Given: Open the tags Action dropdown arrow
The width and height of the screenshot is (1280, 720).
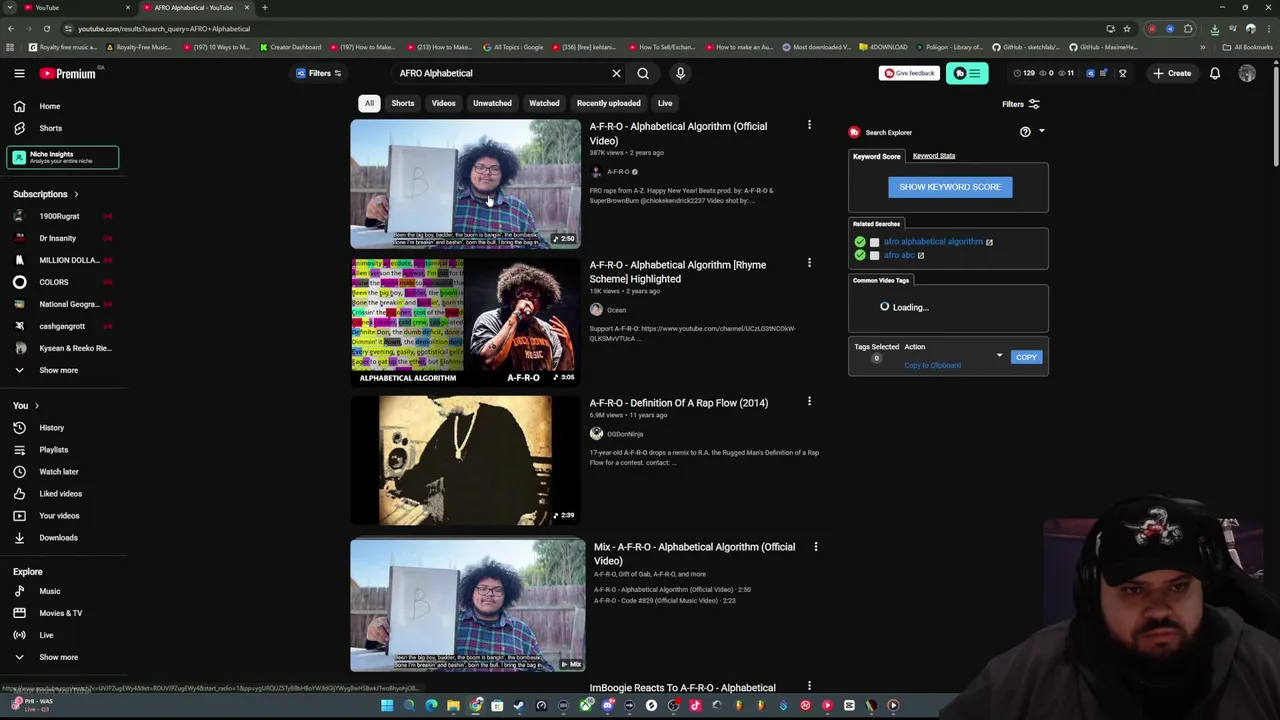Looking at the screenshot, I should coord(999,356).
